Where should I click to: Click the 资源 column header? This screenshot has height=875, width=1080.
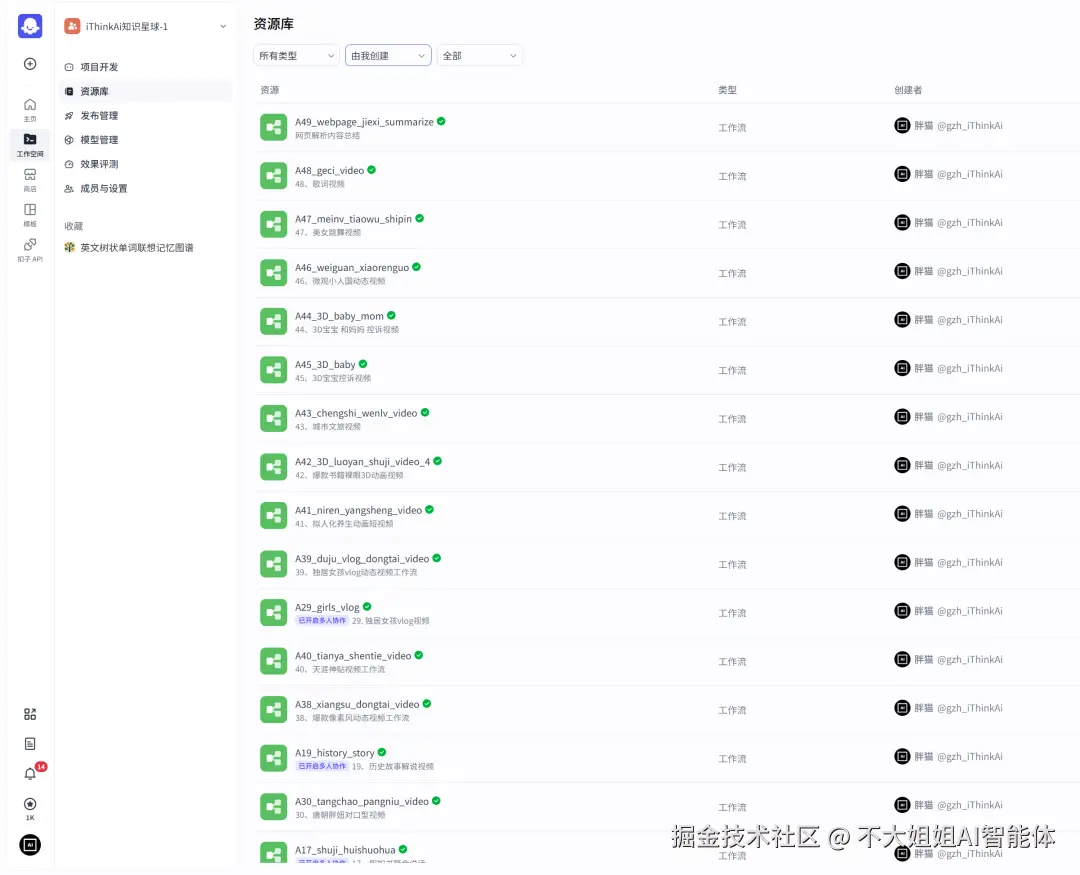tap(270, 90)
